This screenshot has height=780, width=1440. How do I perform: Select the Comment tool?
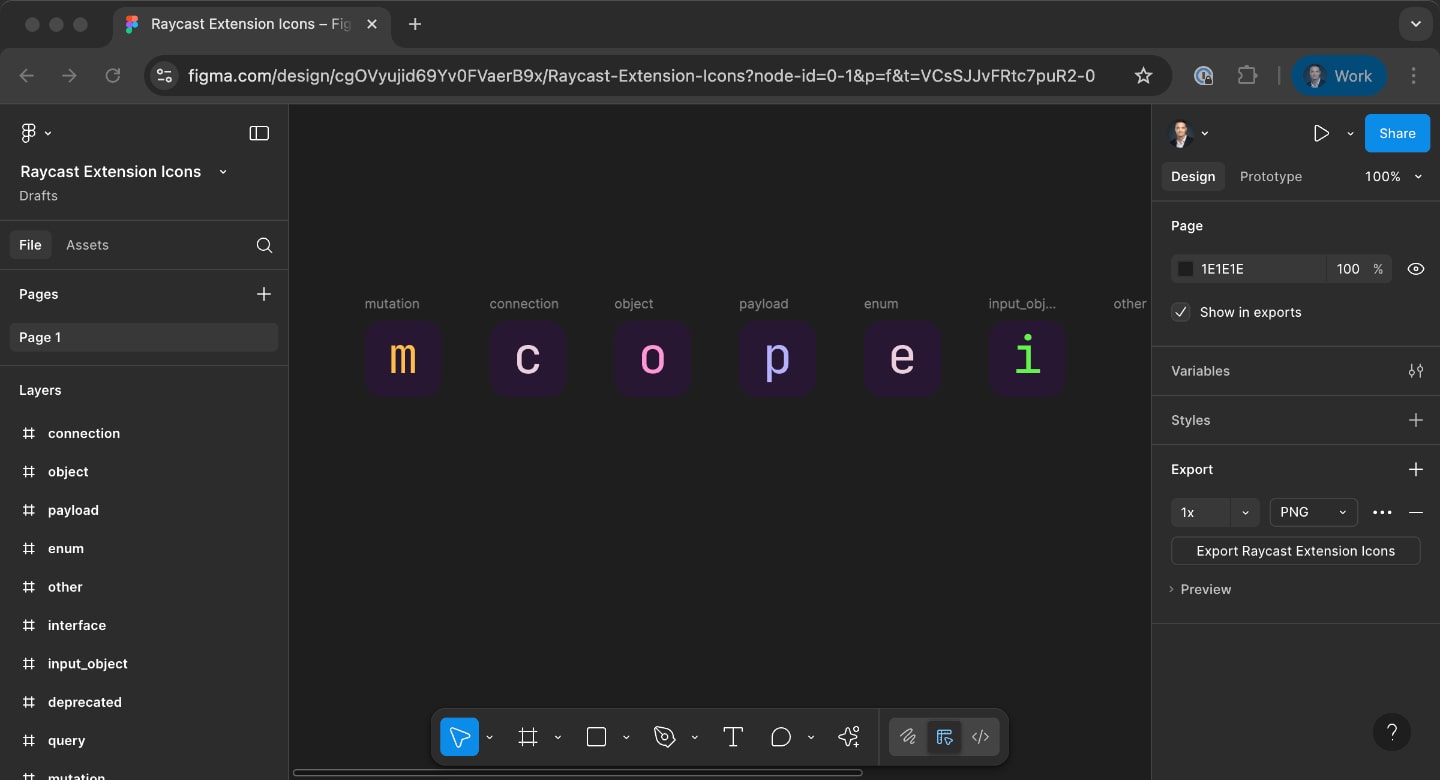coord(781,737)
